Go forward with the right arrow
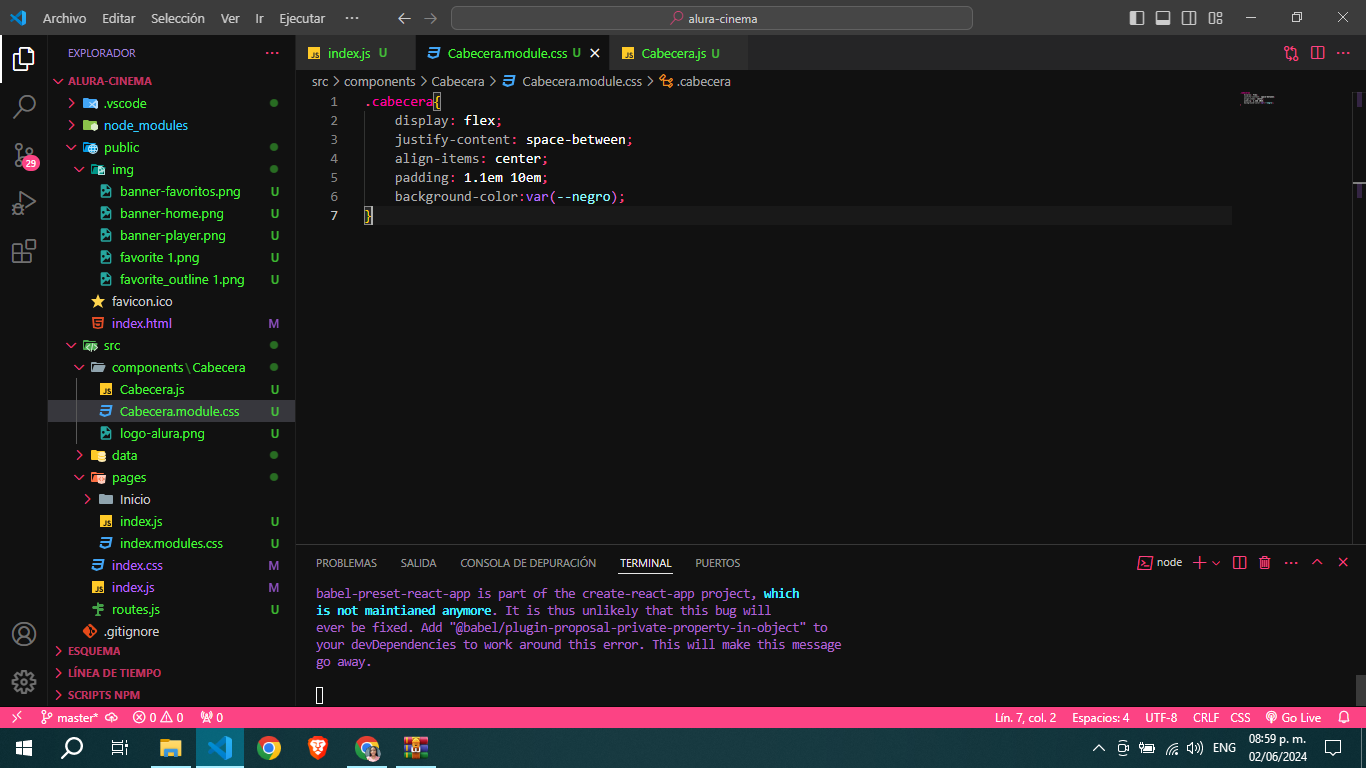The height and width of the screenshot is (768, 1366). (431, 19)
